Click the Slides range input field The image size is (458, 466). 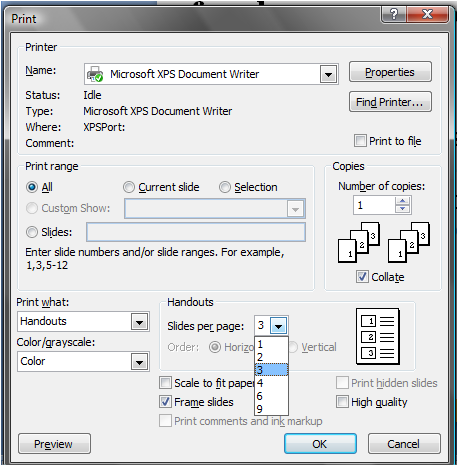[196, 232]
